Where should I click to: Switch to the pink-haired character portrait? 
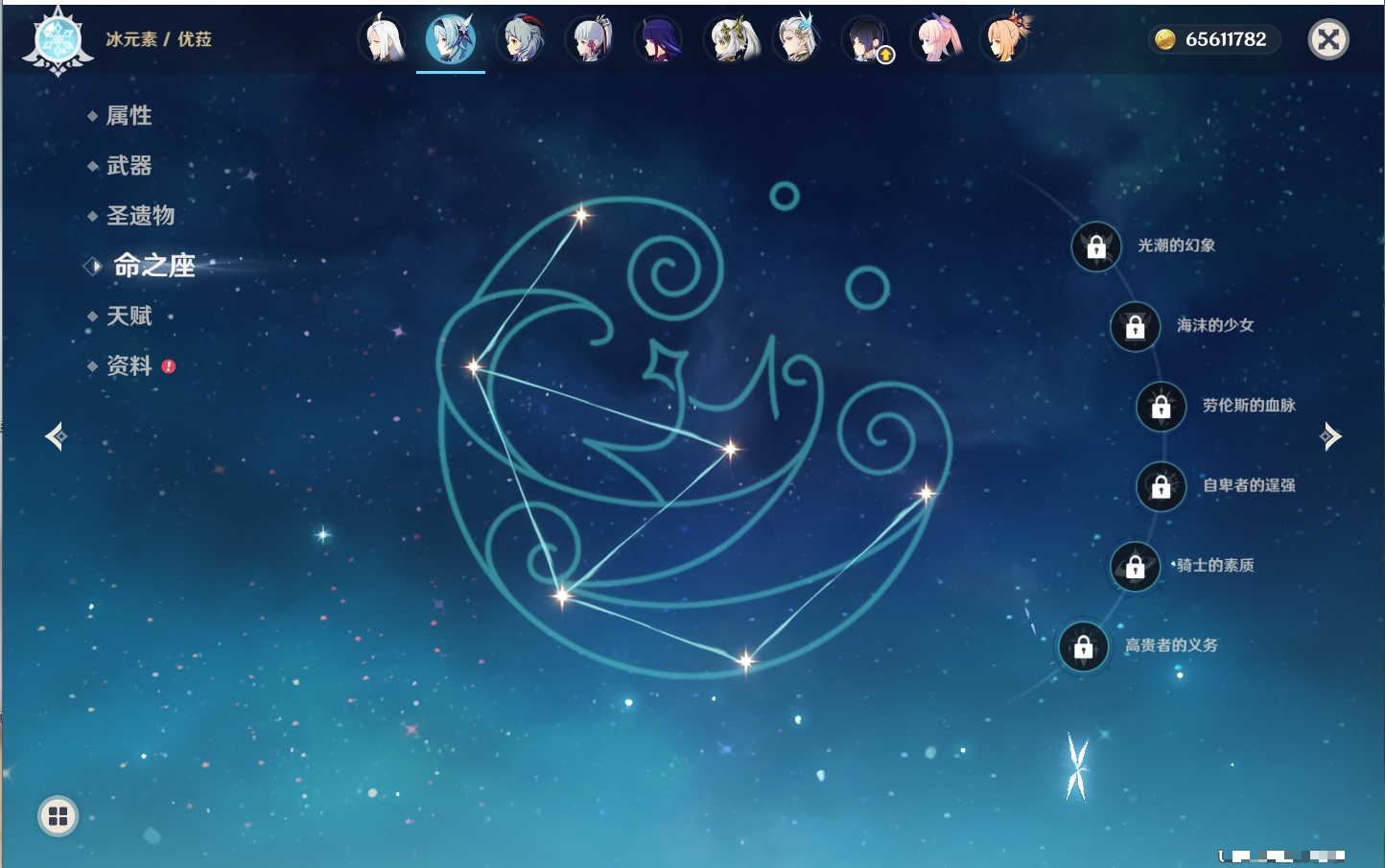pyautogui.click(x=937, y=39)
